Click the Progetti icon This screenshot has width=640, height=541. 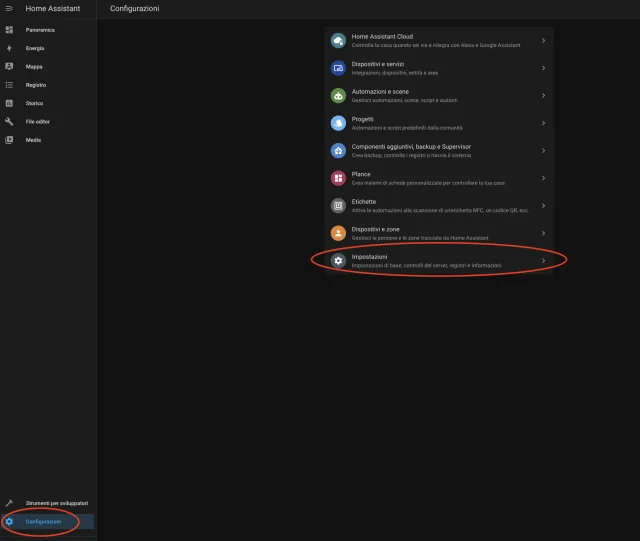pos(338,123)
